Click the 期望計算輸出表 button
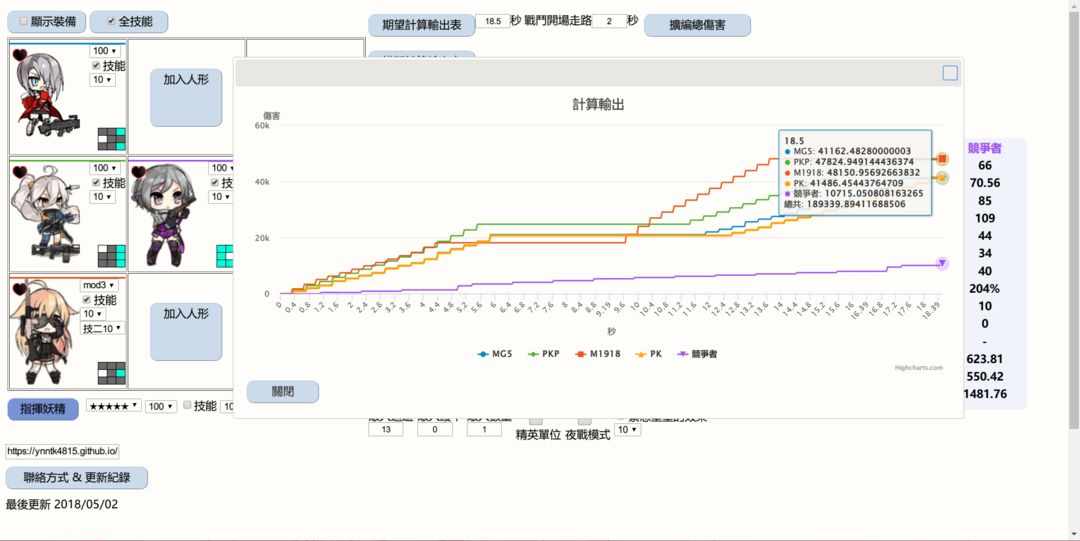1080x541 pixels. [422, 25]
